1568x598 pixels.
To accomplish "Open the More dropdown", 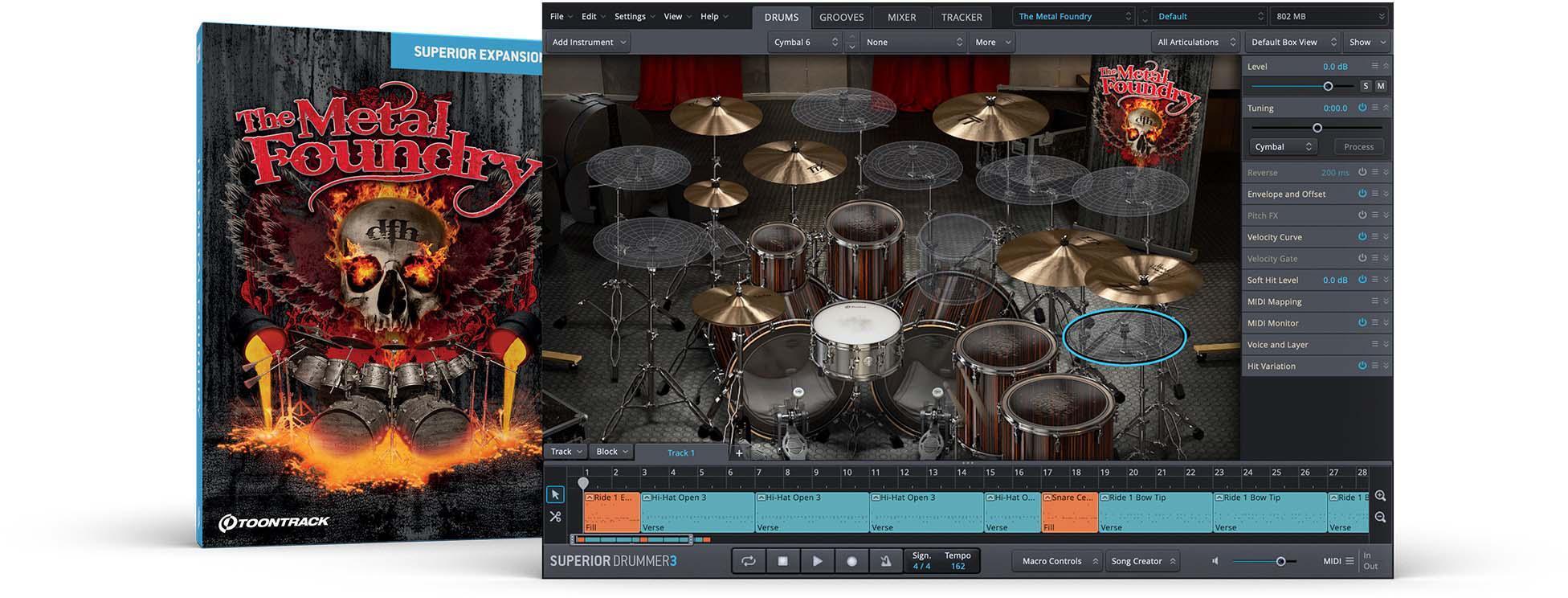I will [x=992, y=42].
